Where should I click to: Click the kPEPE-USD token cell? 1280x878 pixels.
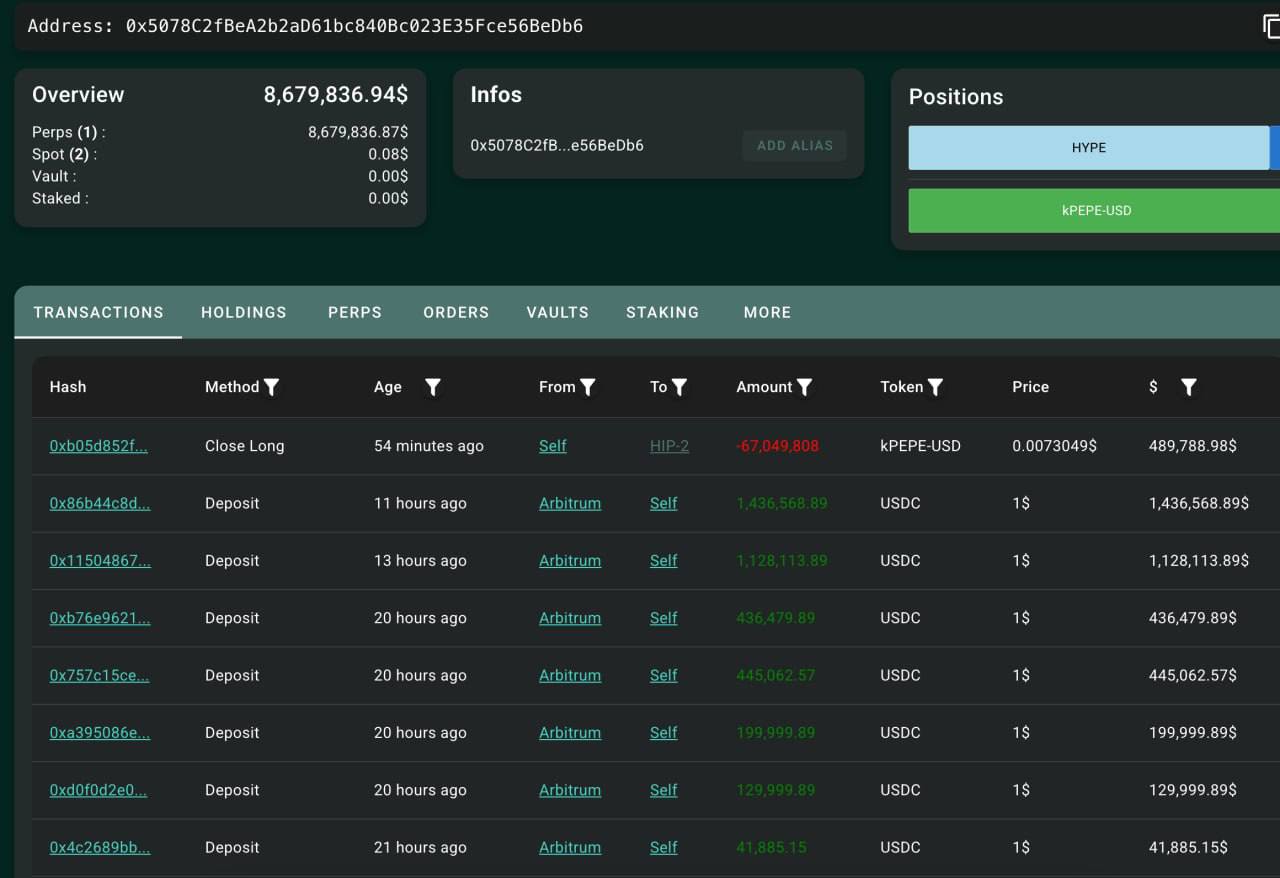click(x=920, y=446)
